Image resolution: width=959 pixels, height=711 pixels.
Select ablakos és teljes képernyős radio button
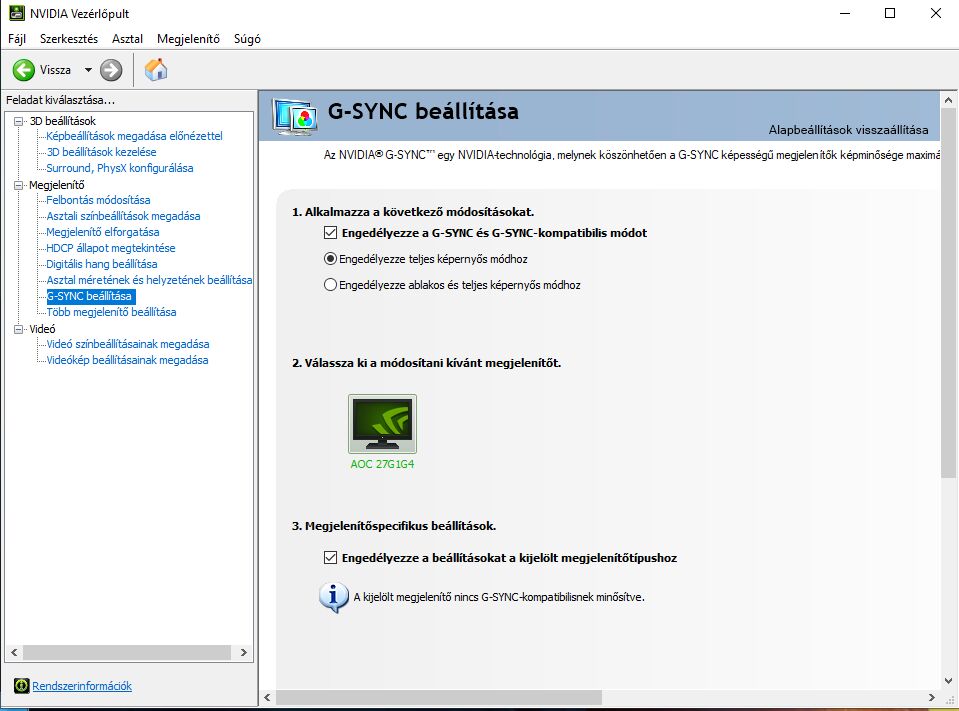pyautogui.click(x=330, y=285)
